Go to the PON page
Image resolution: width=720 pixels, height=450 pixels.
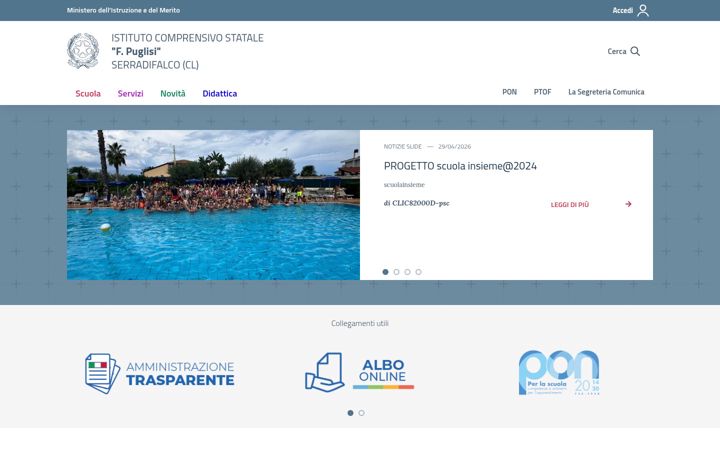point(509,92)
